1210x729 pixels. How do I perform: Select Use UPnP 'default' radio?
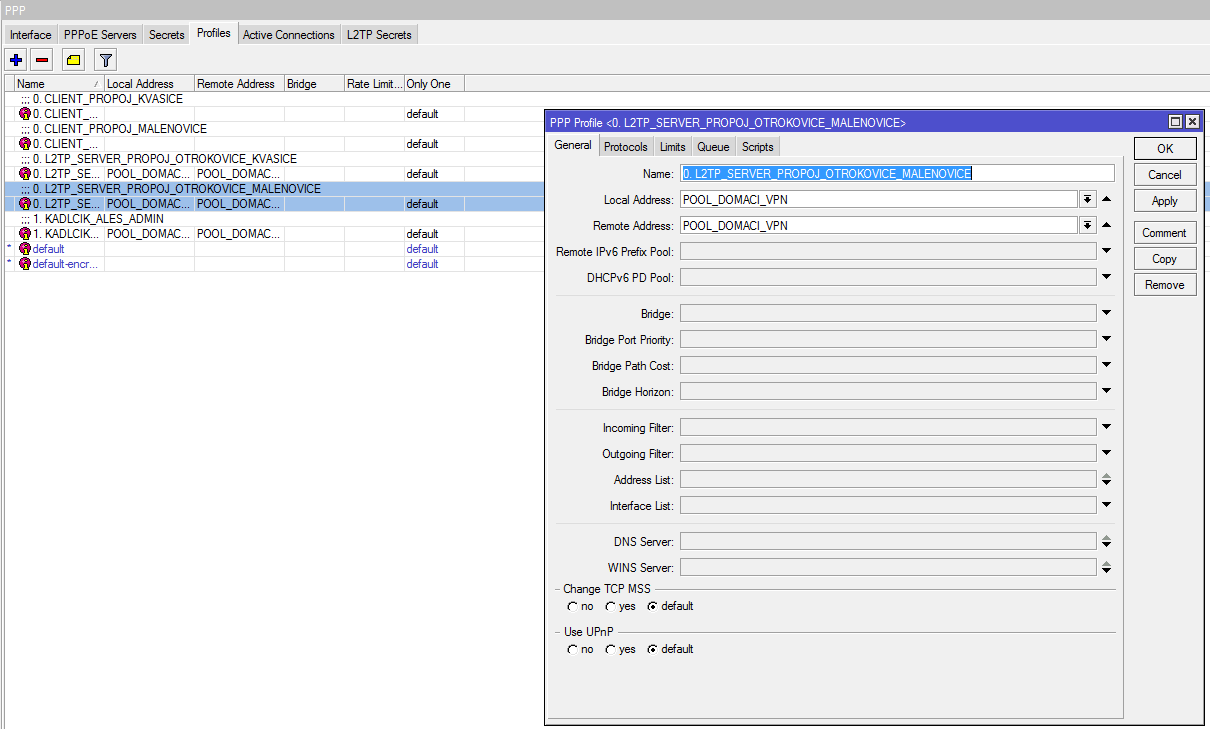652,649
